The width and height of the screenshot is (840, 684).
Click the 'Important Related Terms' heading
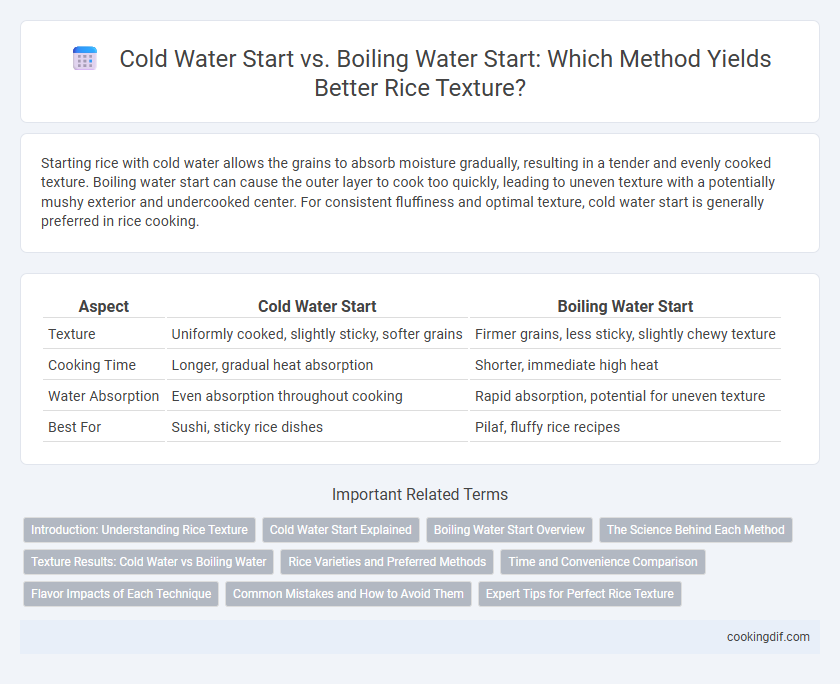[420, 494]
